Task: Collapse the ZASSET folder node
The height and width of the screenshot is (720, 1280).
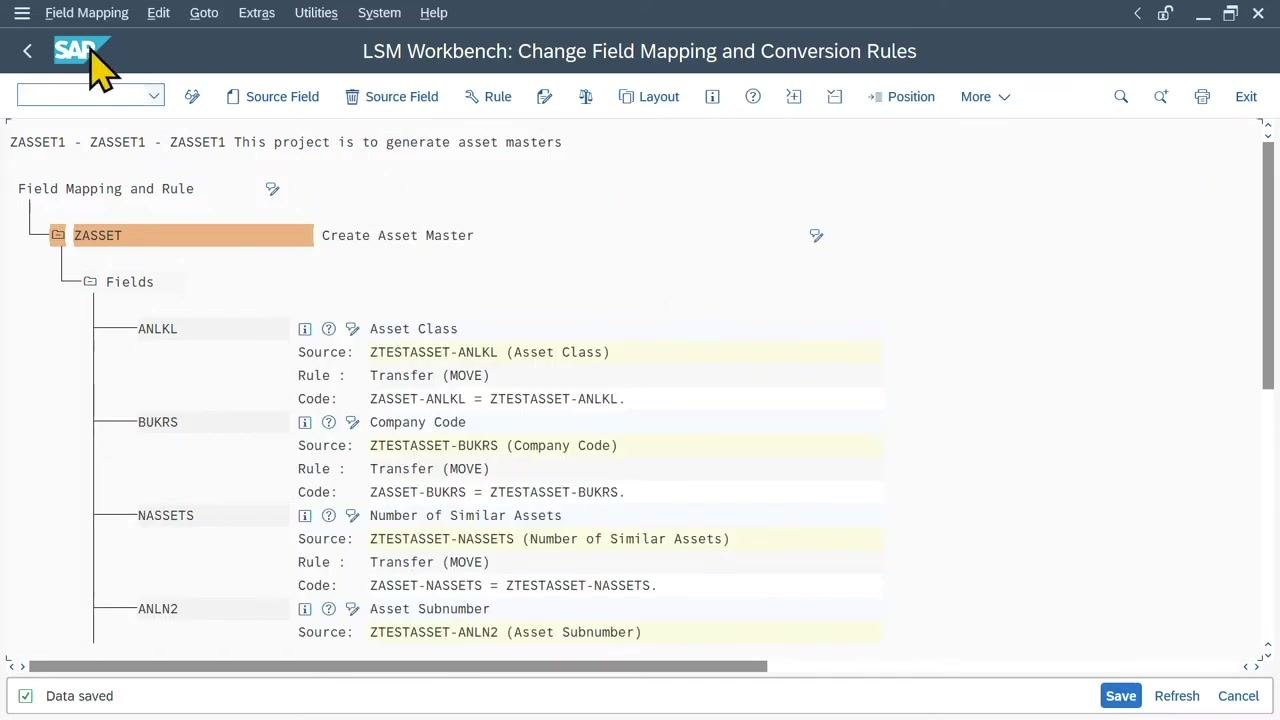Action: (58, 235)
